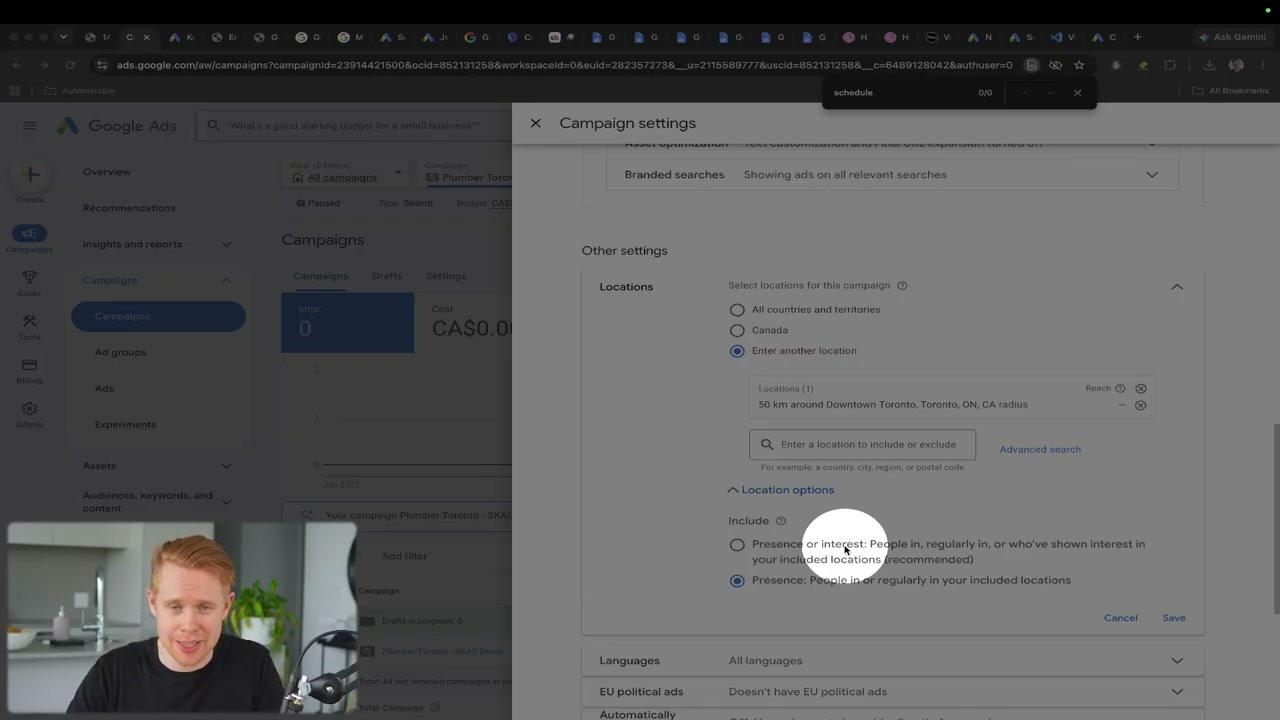Viewport: 1280px width, 720px height.
Task: Click the Create plus button
Action: click(30, 175)
